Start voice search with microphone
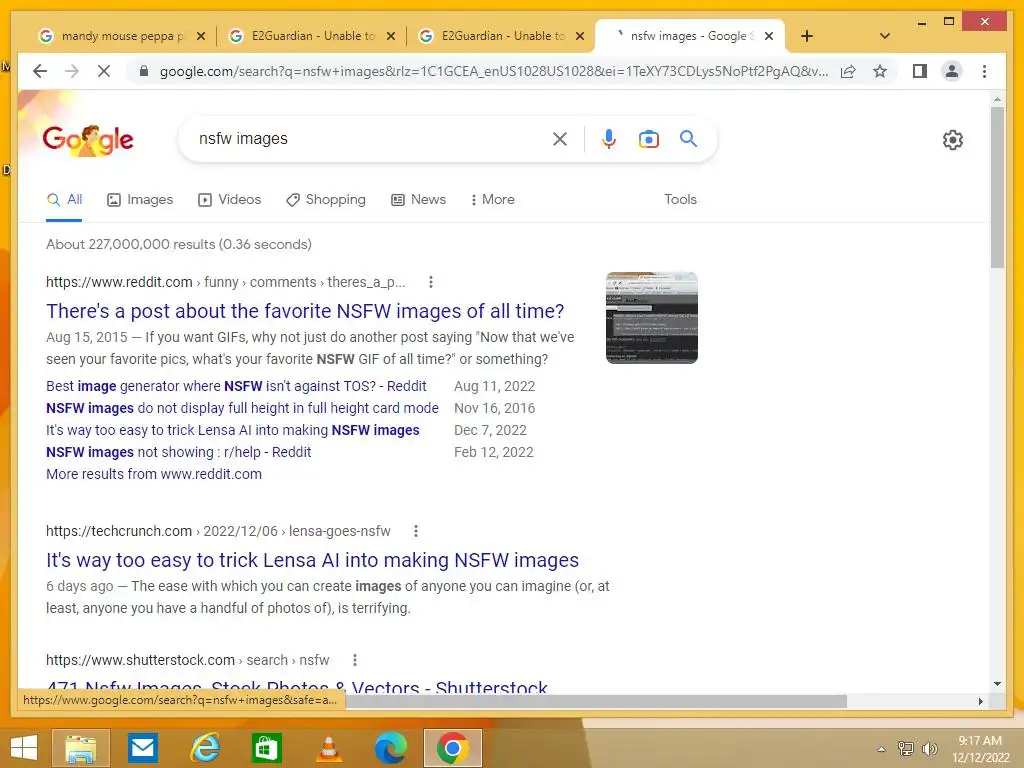1024x768 pixels. click(x=609, y=138)
